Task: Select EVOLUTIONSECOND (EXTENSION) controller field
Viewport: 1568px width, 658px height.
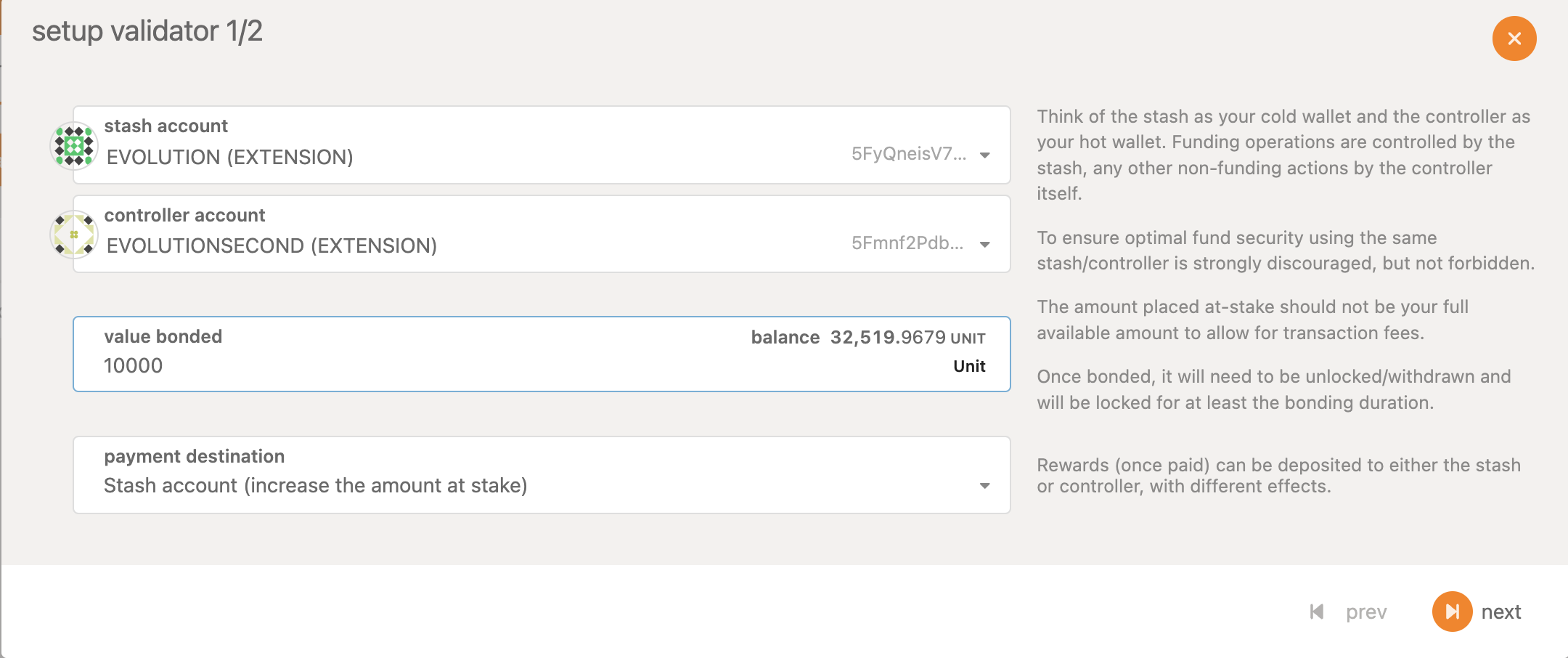Action: point(542,234)
